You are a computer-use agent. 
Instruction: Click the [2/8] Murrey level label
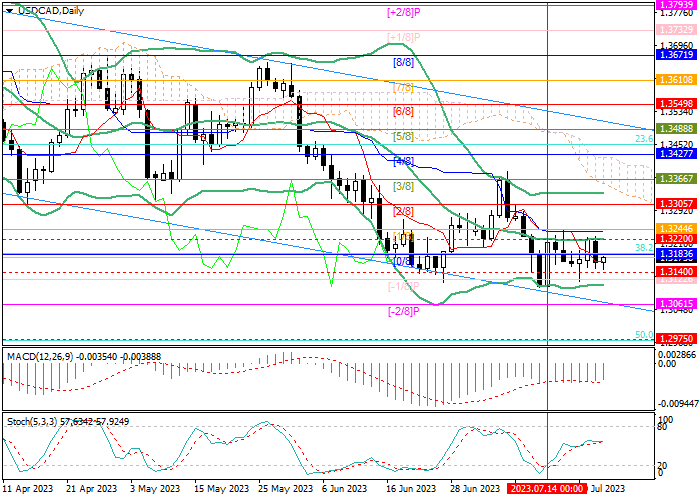pos(404,212)
